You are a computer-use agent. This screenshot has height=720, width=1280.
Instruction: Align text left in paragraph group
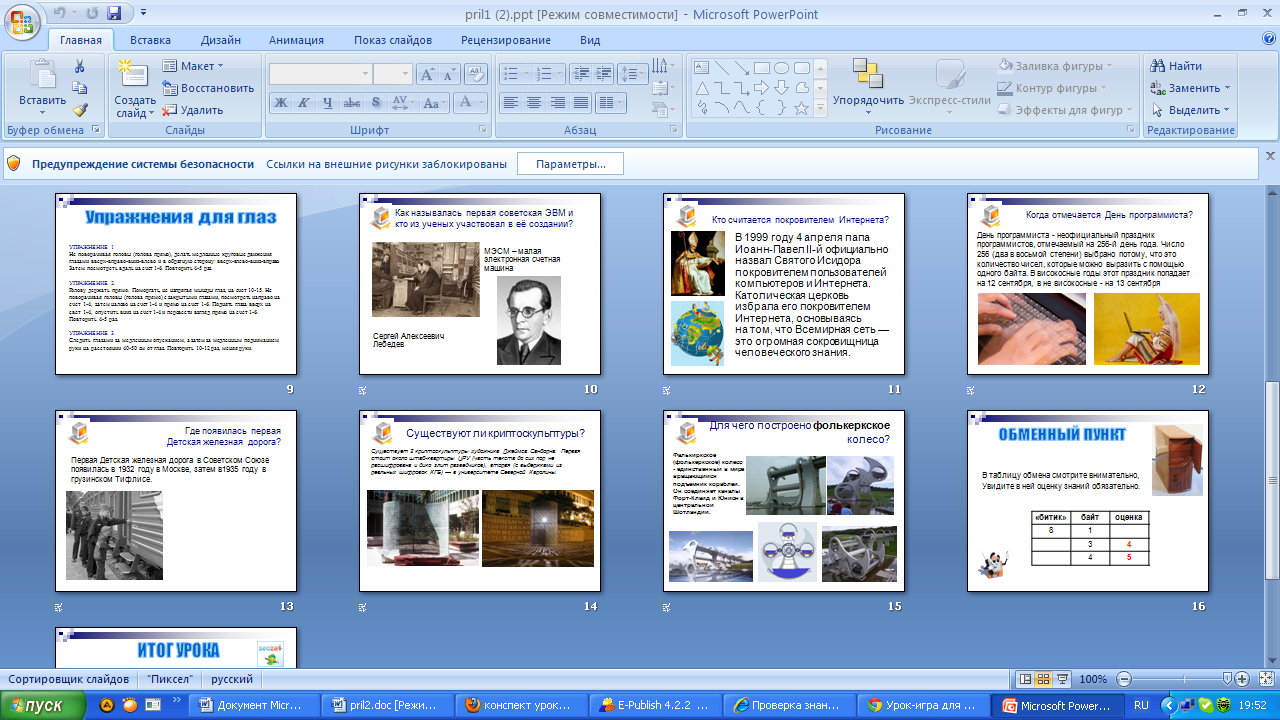pos(511,102)
